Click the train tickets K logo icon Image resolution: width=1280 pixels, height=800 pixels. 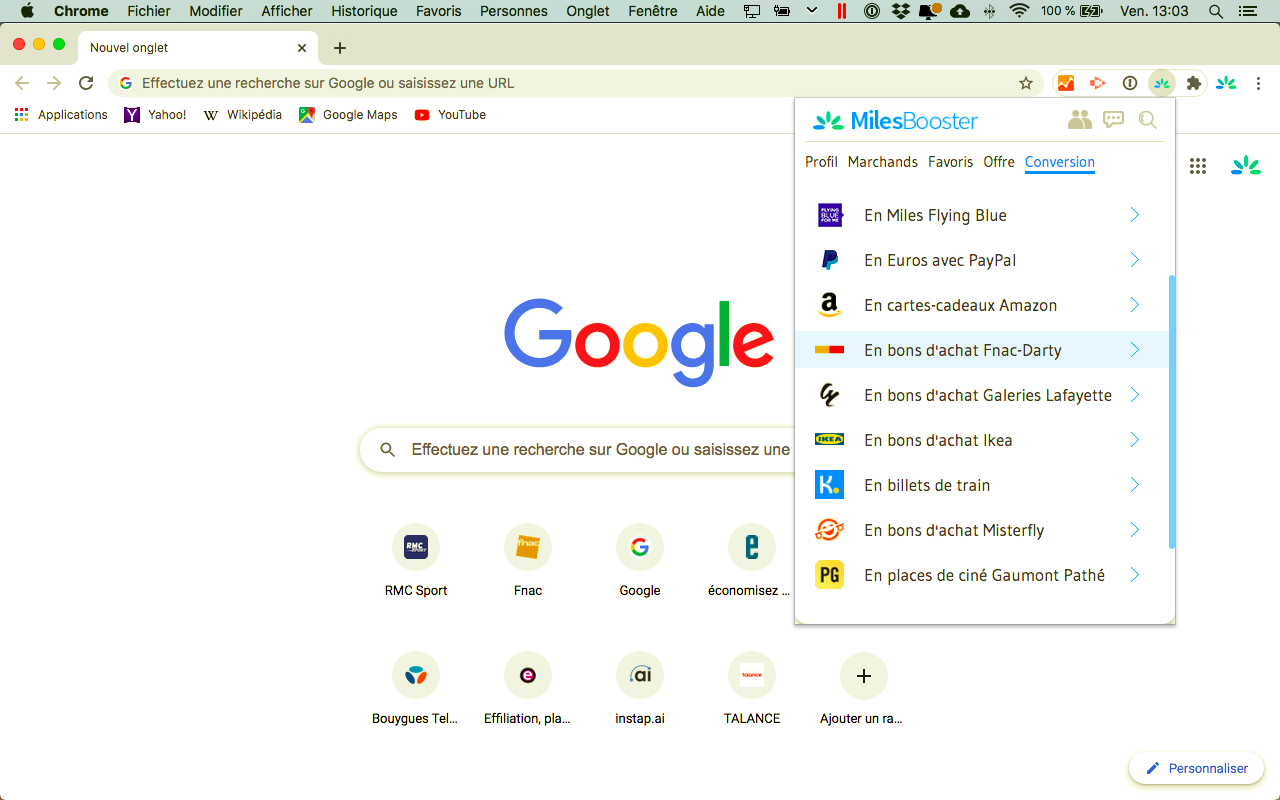(x=829, y=485)
